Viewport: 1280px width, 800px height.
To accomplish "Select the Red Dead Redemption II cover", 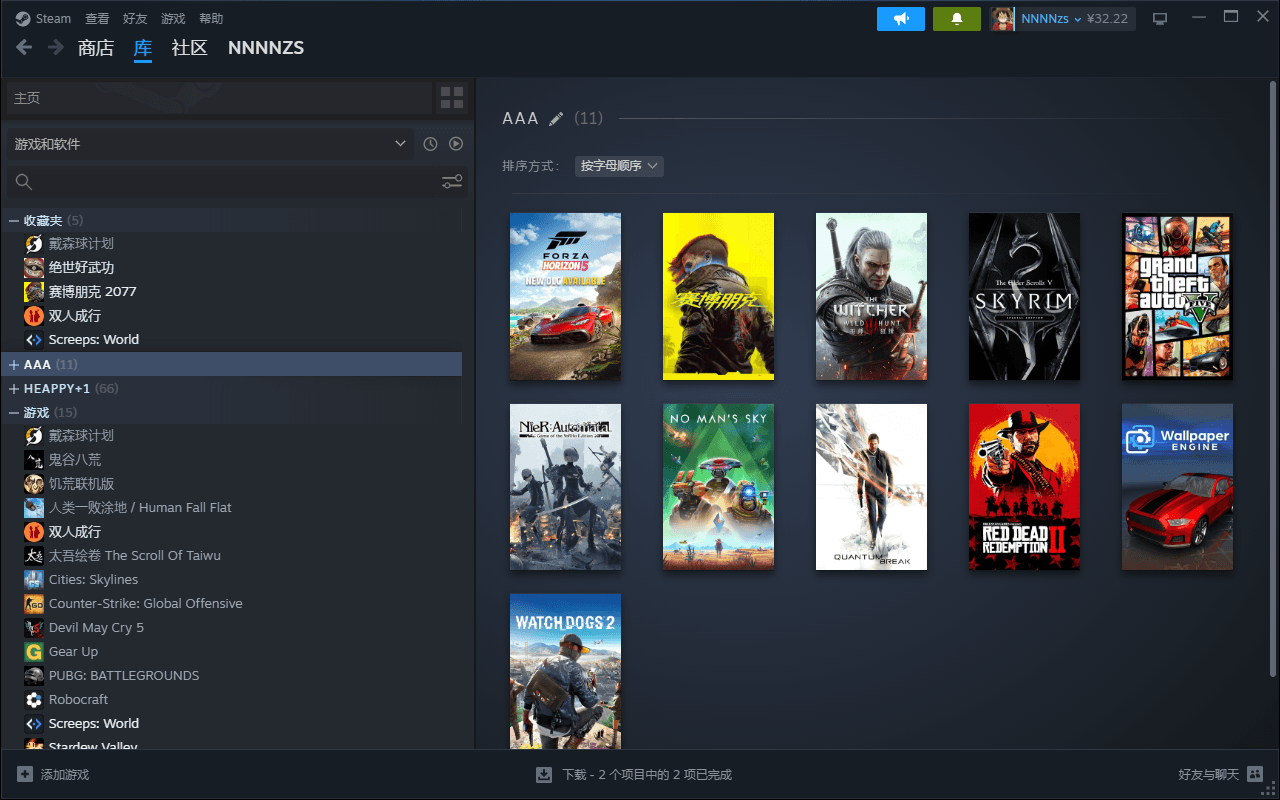I will pos(1024,487).
